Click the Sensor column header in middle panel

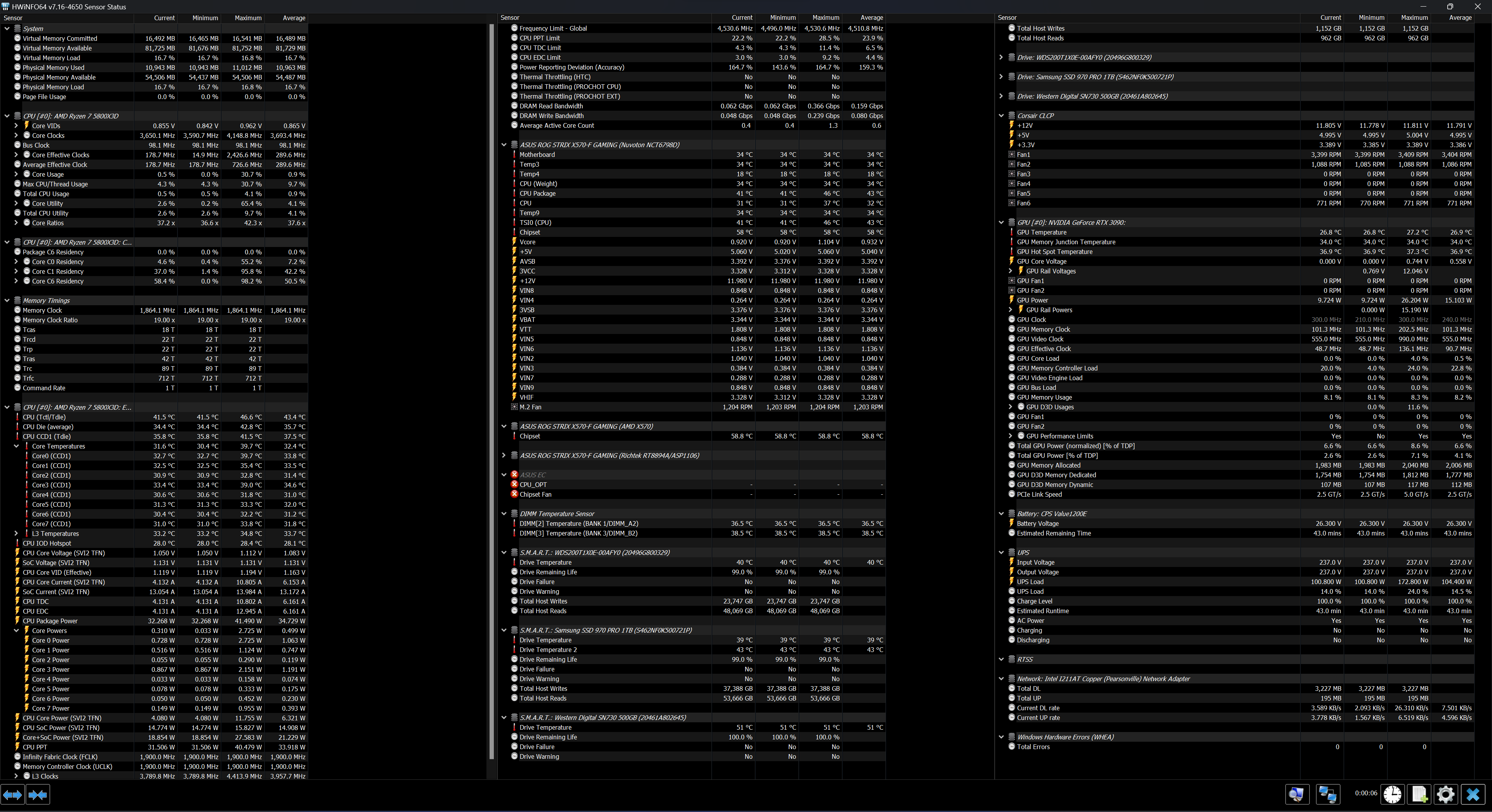[x=605, y=18]
